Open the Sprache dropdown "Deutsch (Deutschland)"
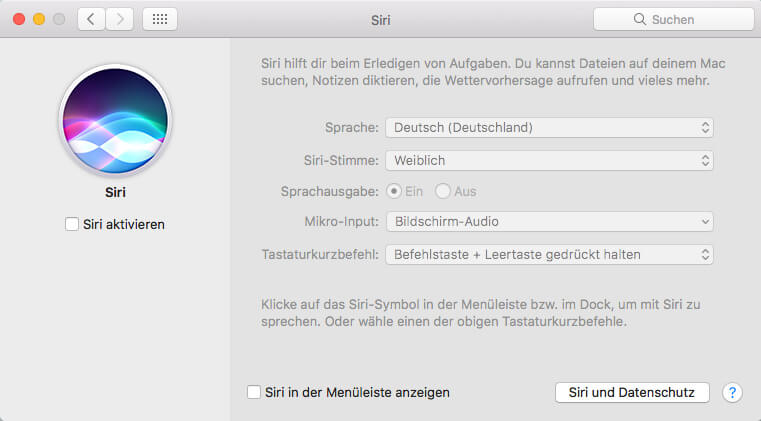 549,127
